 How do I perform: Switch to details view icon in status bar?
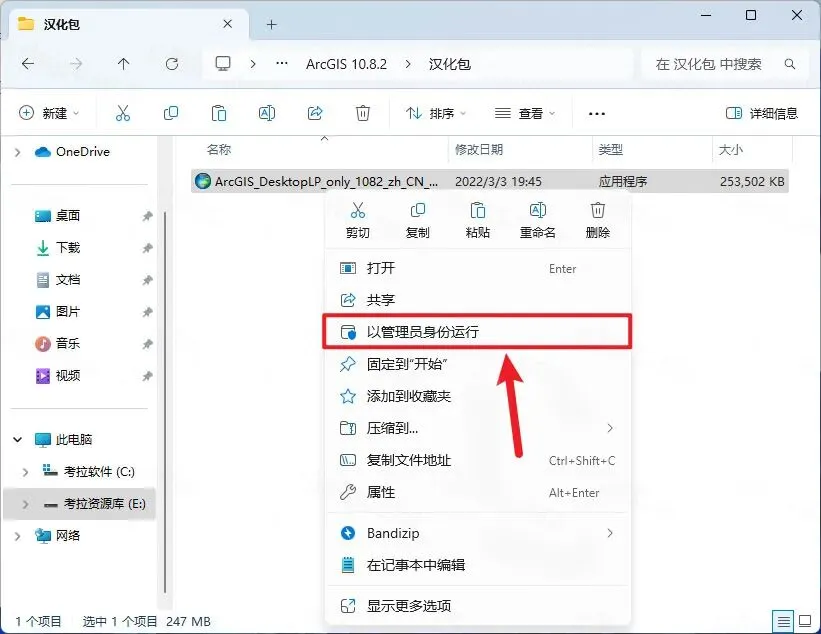(783, 621)
